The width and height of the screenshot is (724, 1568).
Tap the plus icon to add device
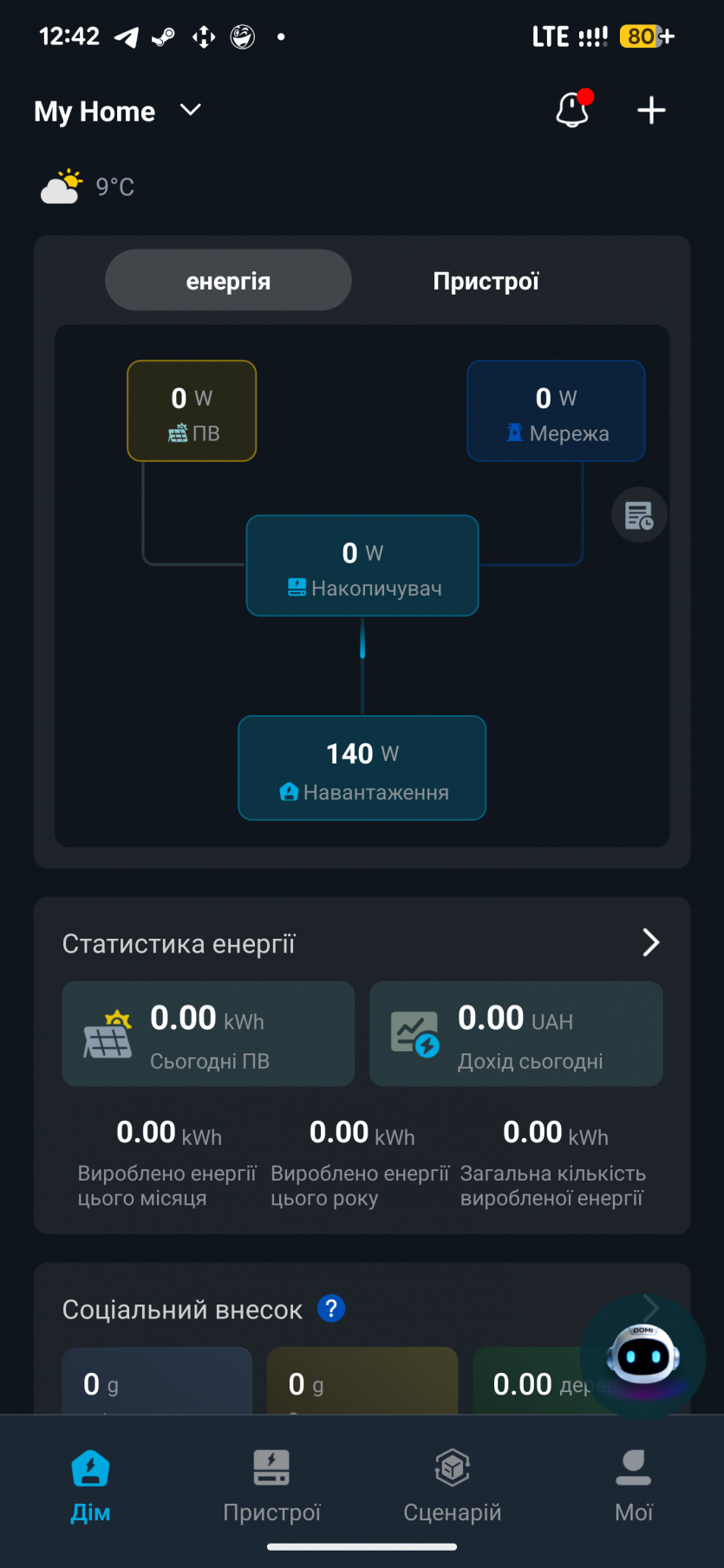click(651, 110)
